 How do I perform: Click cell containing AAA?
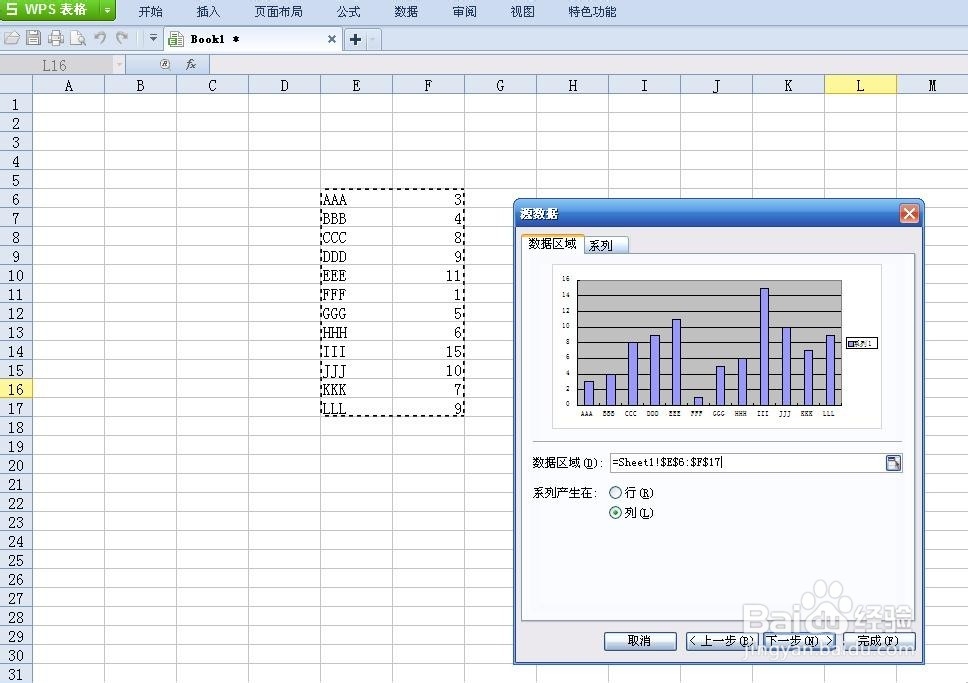click(356, 199)
